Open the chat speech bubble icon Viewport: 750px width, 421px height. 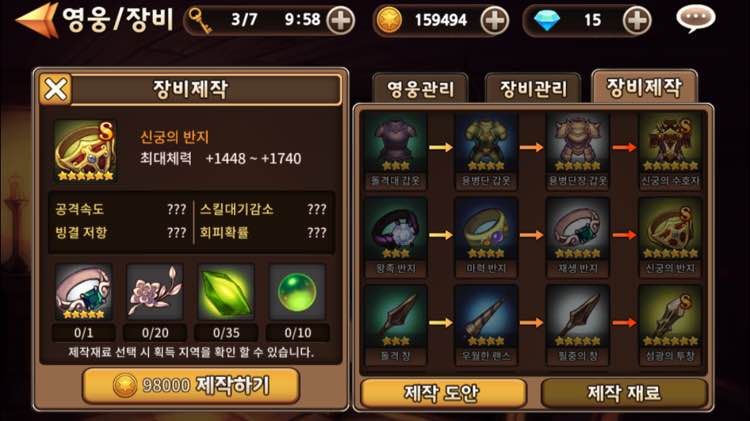pyautogui.click(x=695, y=19)
